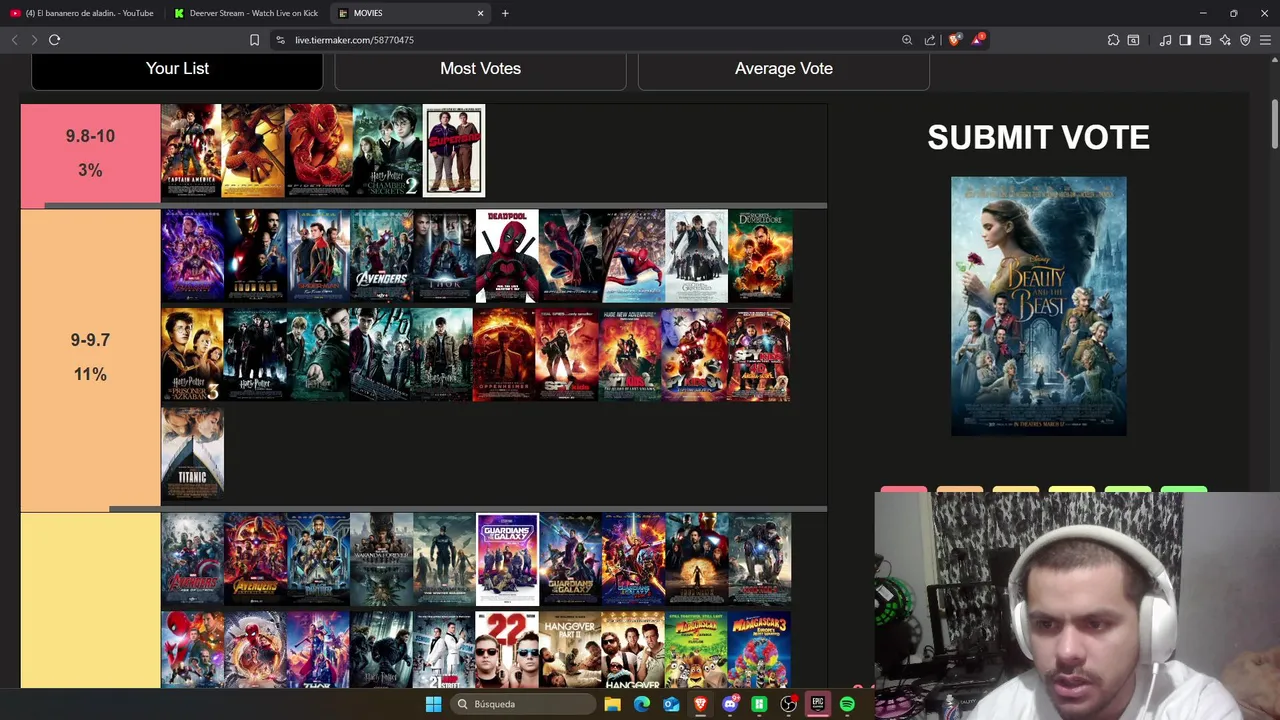1280x720 pixels.
Task: Switch to the Deerver Stream Kick tab
Action: [246, 13]
